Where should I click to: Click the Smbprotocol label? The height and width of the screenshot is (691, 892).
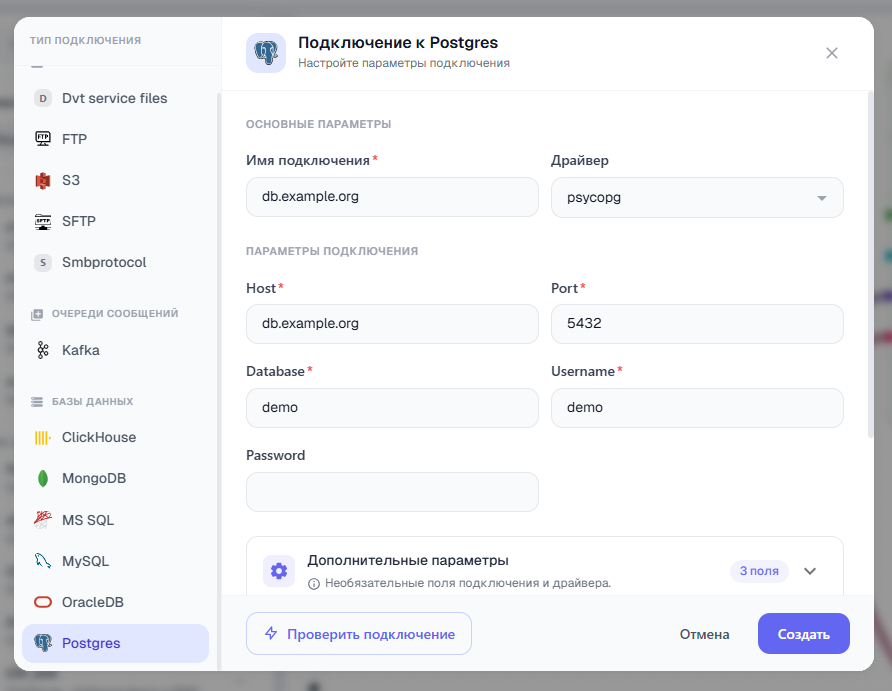tap(104, 262)
